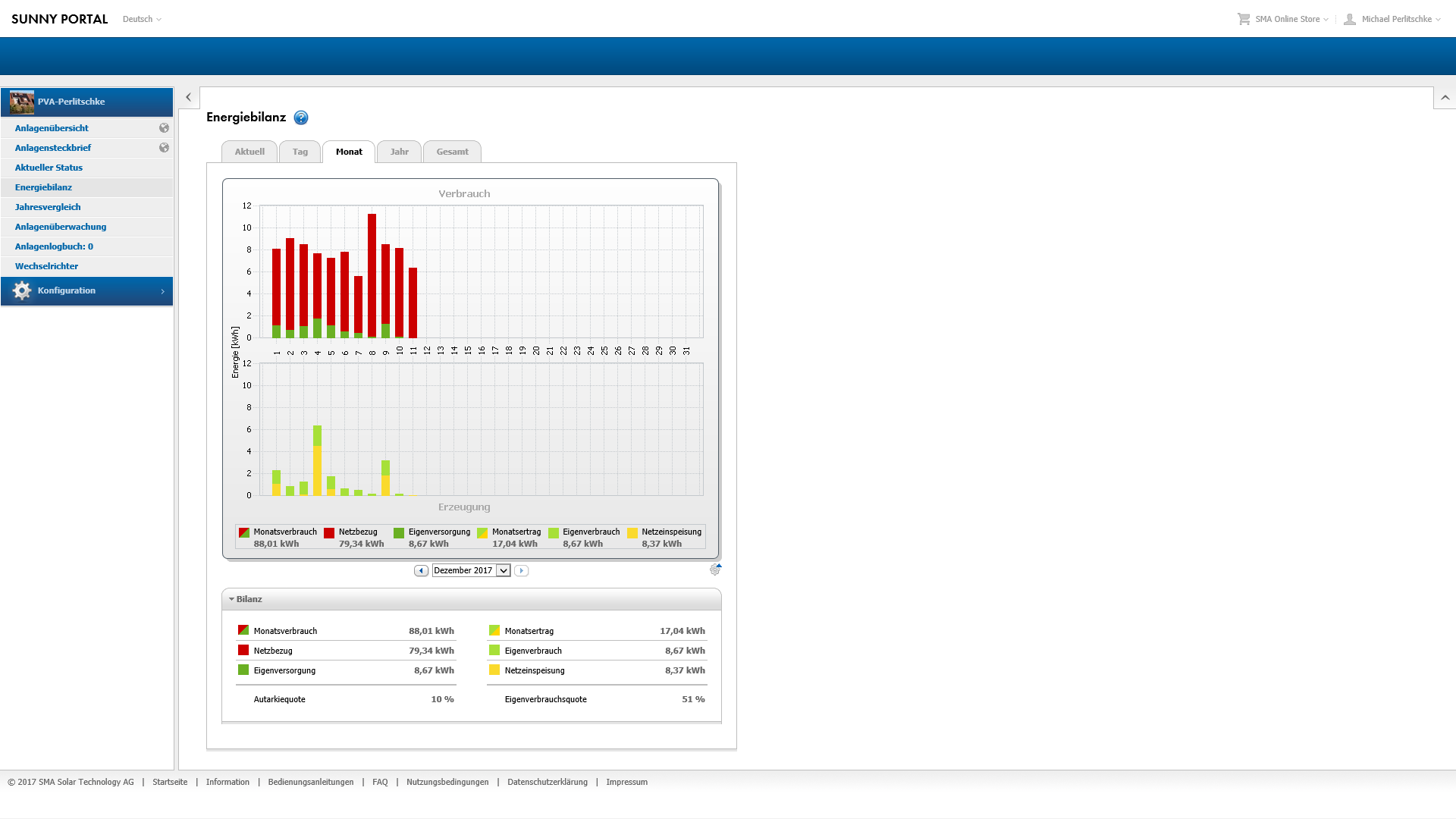Click the Konfiguration gear icon

point(22,290)
